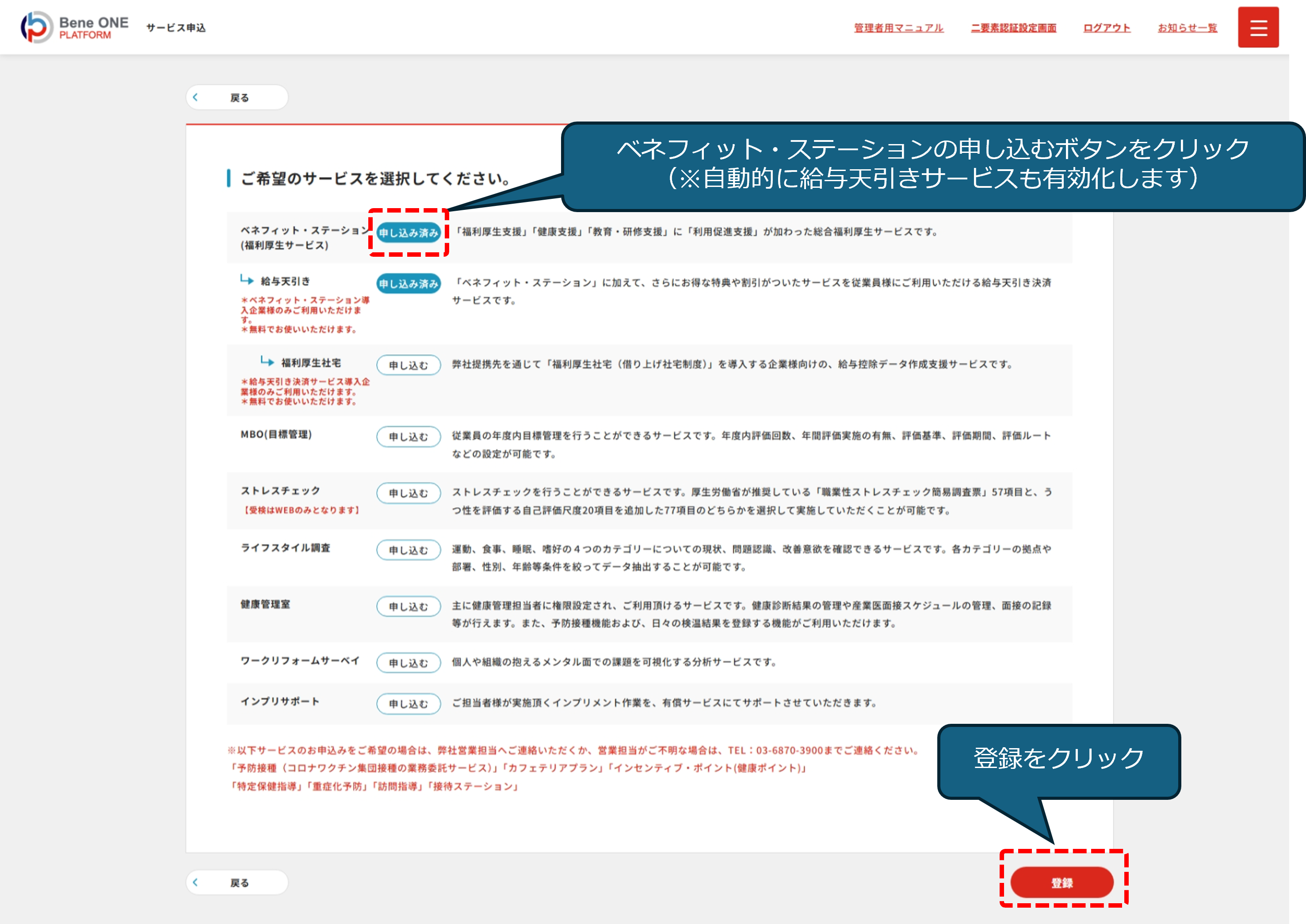This screenshot has height=924, width=1306.
Task: Open the お知らせ一覧 link
Action: pos(1187,28)
